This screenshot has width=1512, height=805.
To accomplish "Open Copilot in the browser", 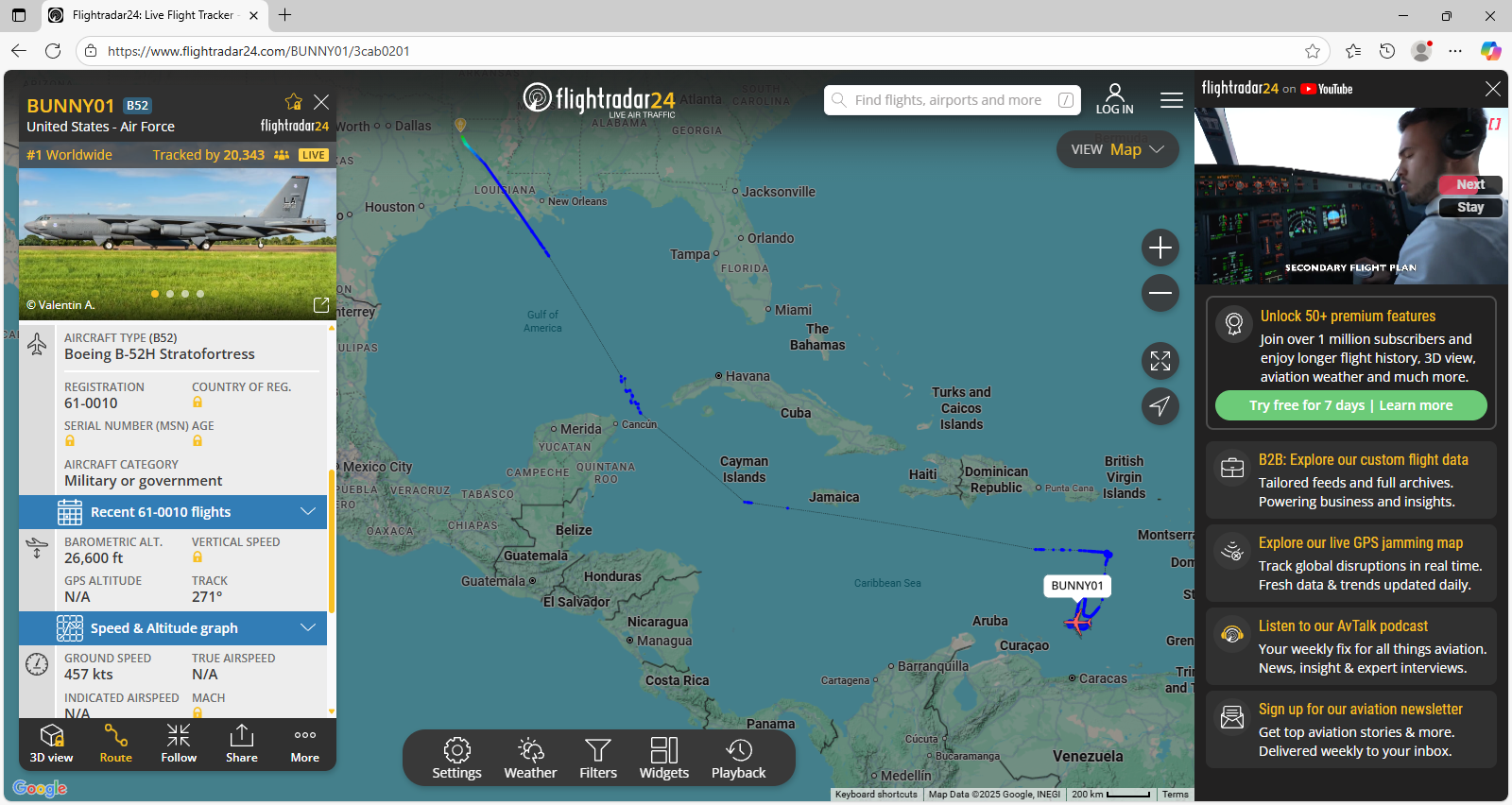I will 1491,51.
